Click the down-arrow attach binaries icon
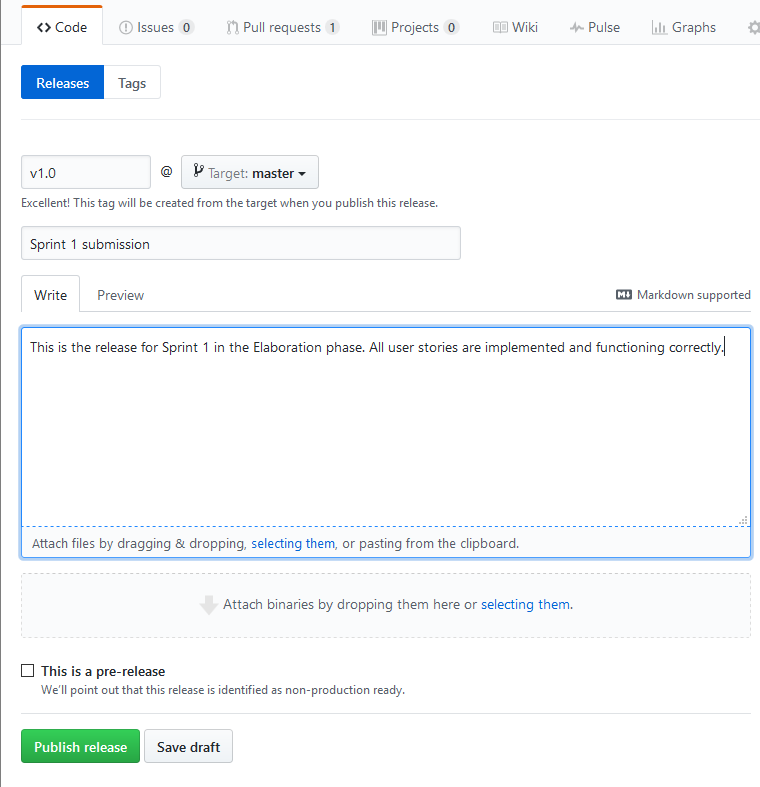This screenshot has width=760, height=787. pyautogui.click(x=209, y=605)
